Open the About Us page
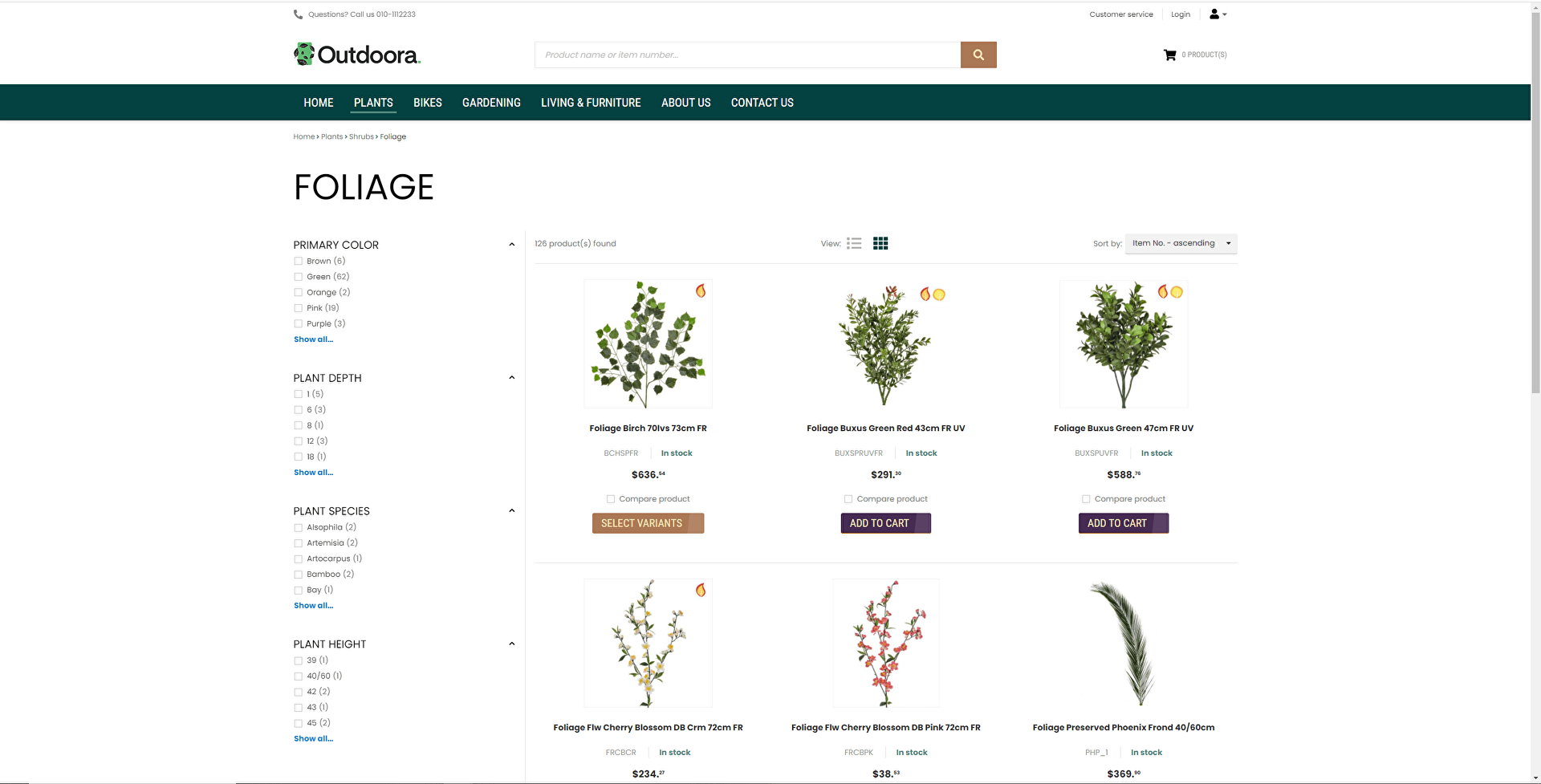 point(686,103)
